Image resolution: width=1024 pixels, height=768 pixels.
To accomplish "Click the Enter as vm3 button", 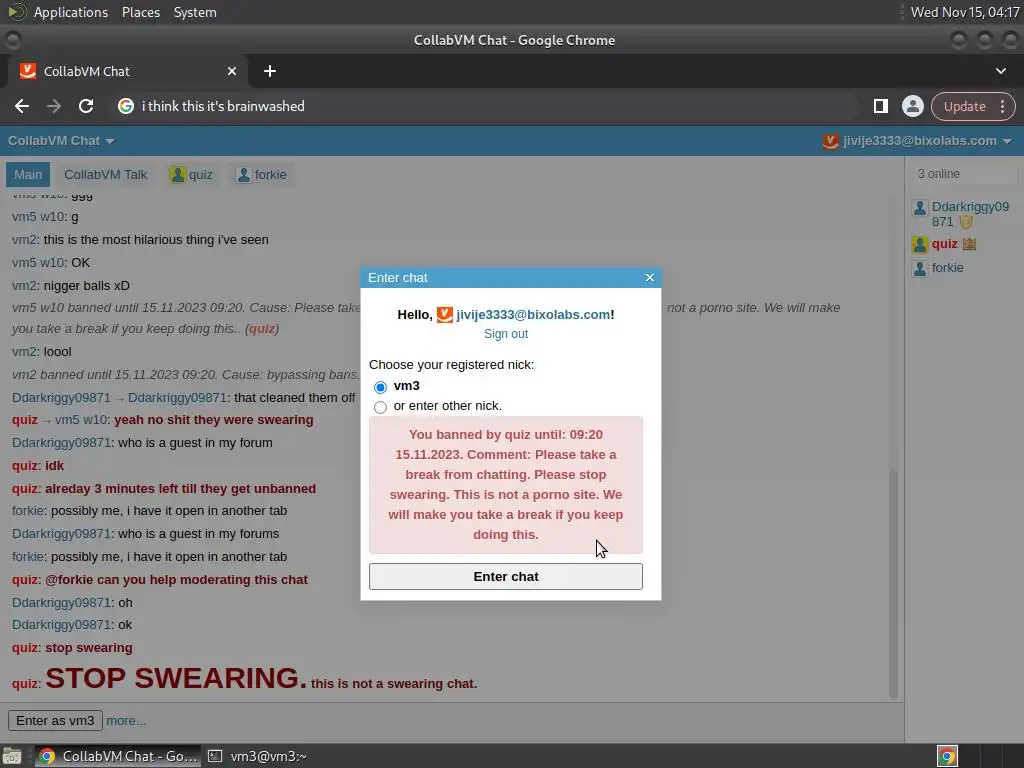I will 55,721.
